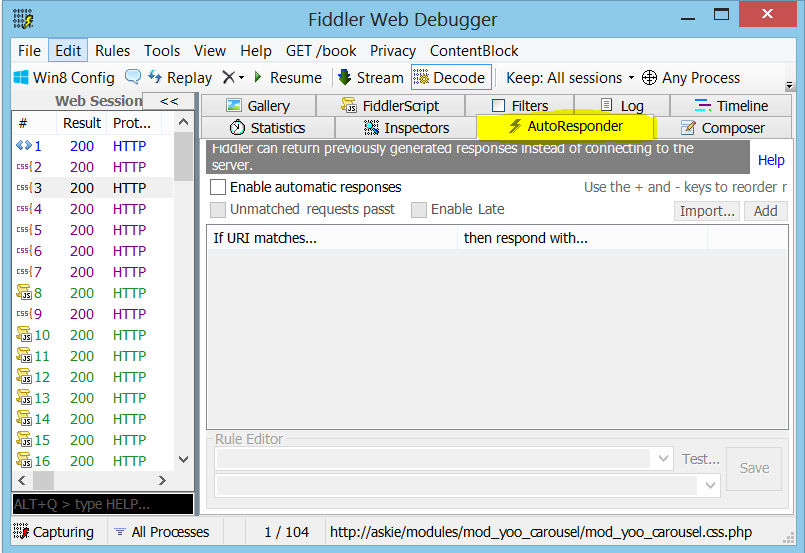Screen dimensions: 805x553
Task: Select session row 3
Action: pos(93,188)
